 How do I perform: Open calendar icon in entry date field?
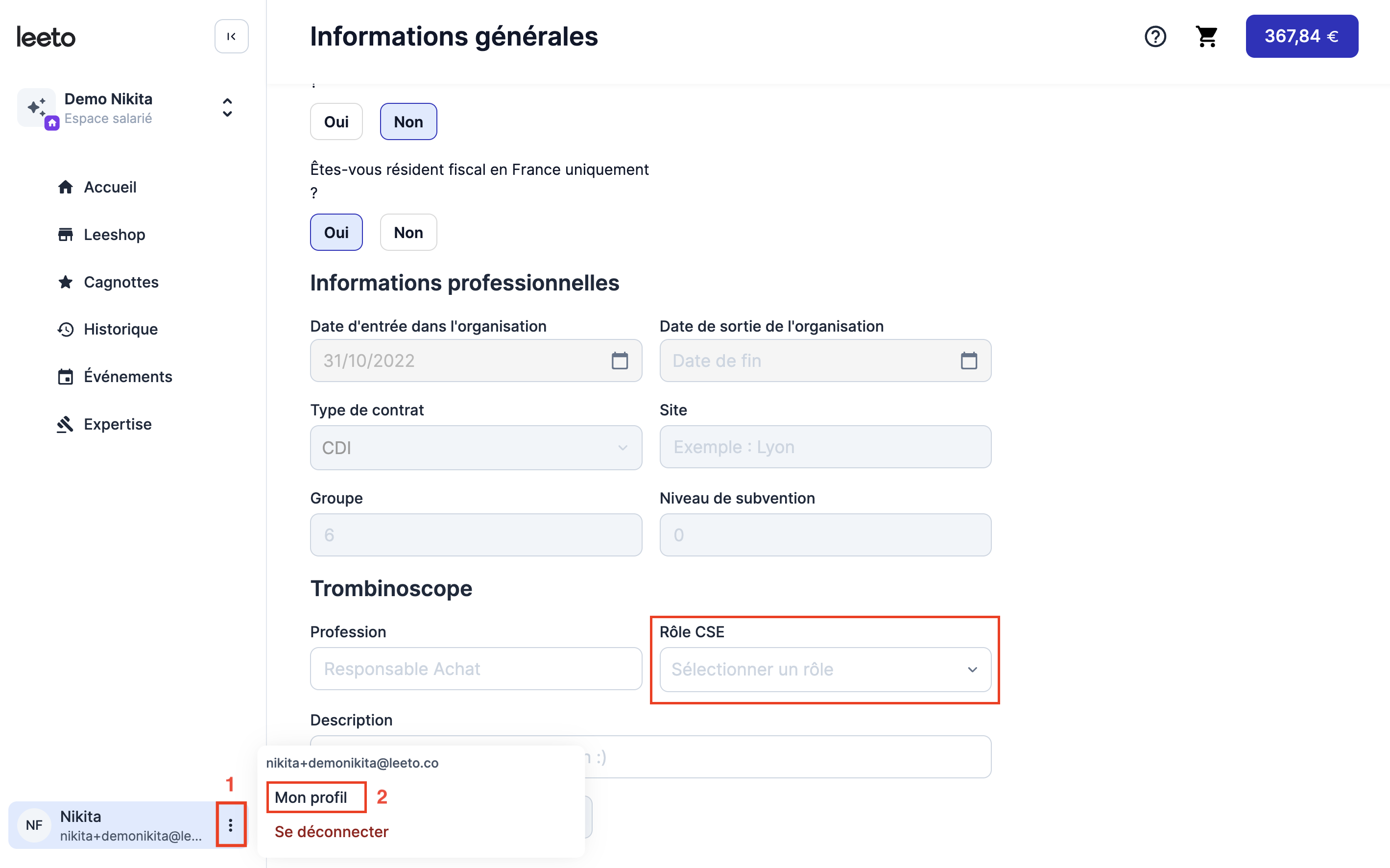(x=620, y=361)
